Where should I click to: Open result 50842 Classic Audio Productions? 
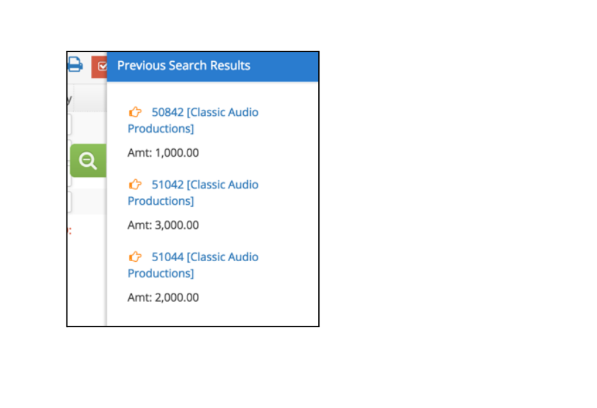click(x=193, y=120)
